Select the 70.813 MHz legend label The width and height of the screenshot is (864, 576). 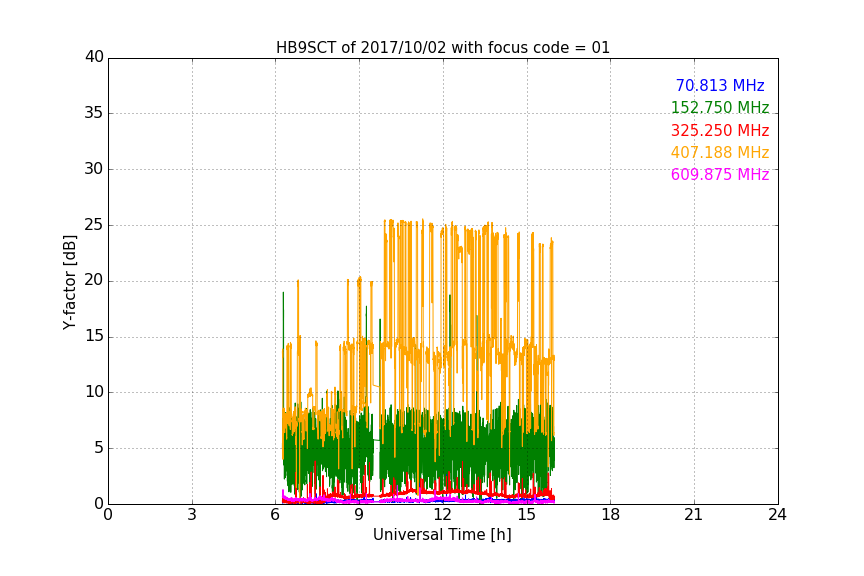click(720, 85)
